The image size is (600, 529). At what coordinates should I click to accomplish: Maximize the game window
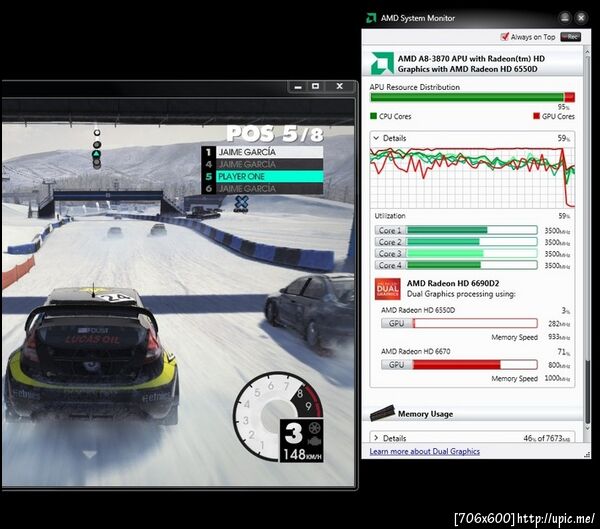point(315,87)
